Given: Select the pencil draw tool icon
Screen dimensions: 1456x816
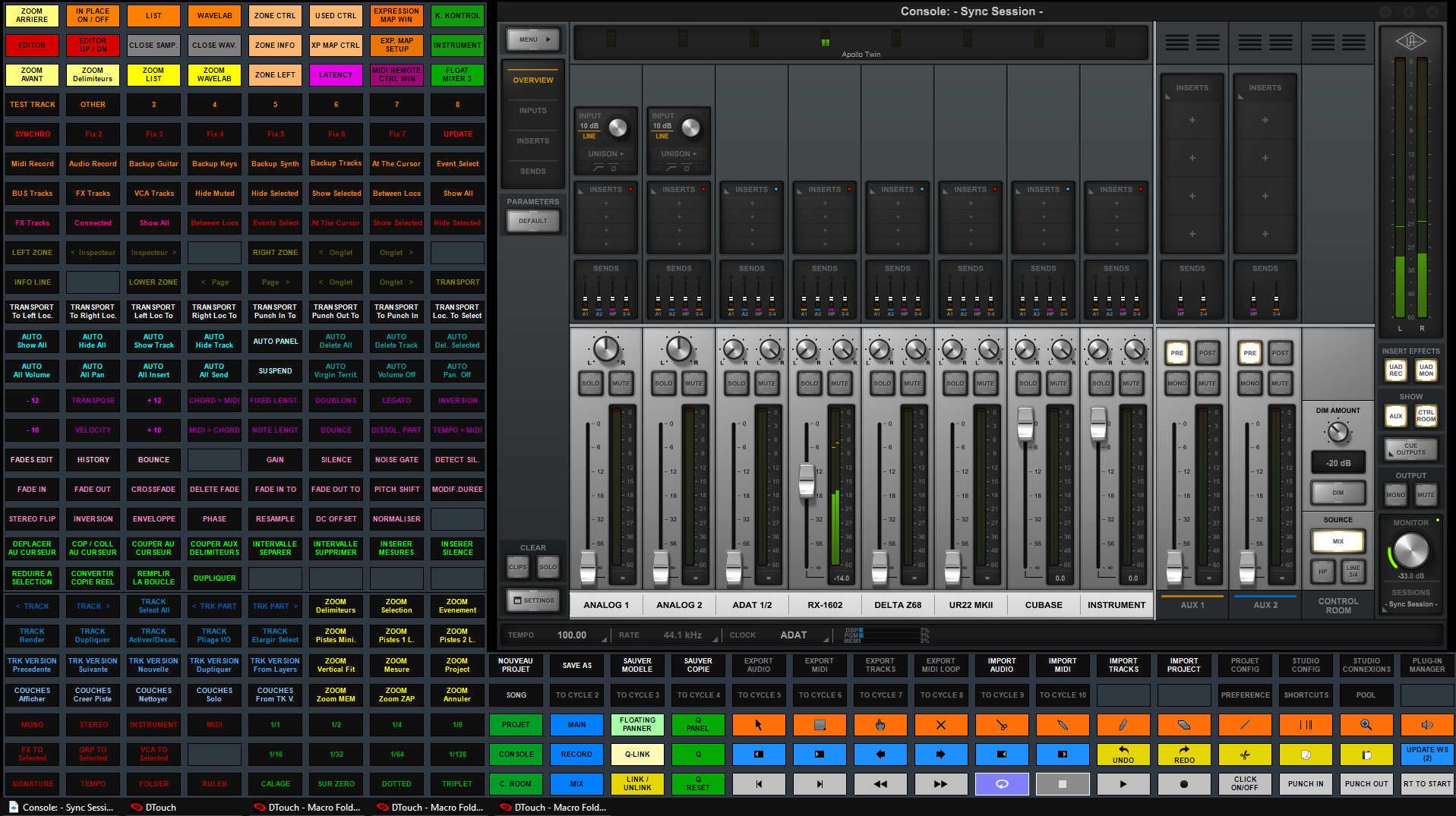Looking at the screenshot, I should pos(1123,725).
